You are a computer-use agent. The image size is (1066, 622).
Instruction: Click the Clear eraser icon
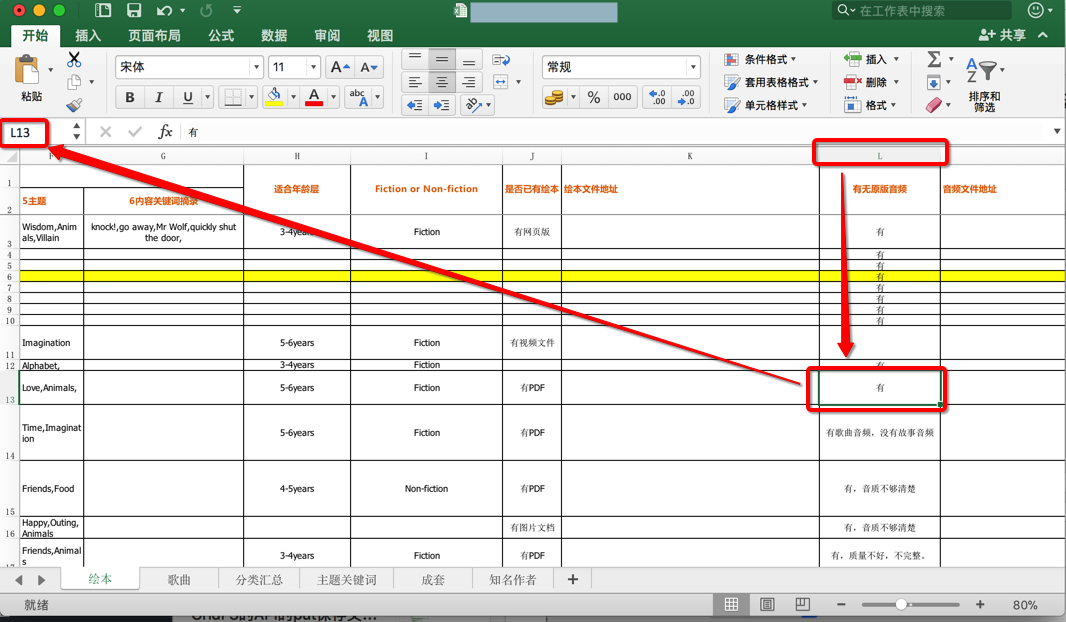(933, 105)
